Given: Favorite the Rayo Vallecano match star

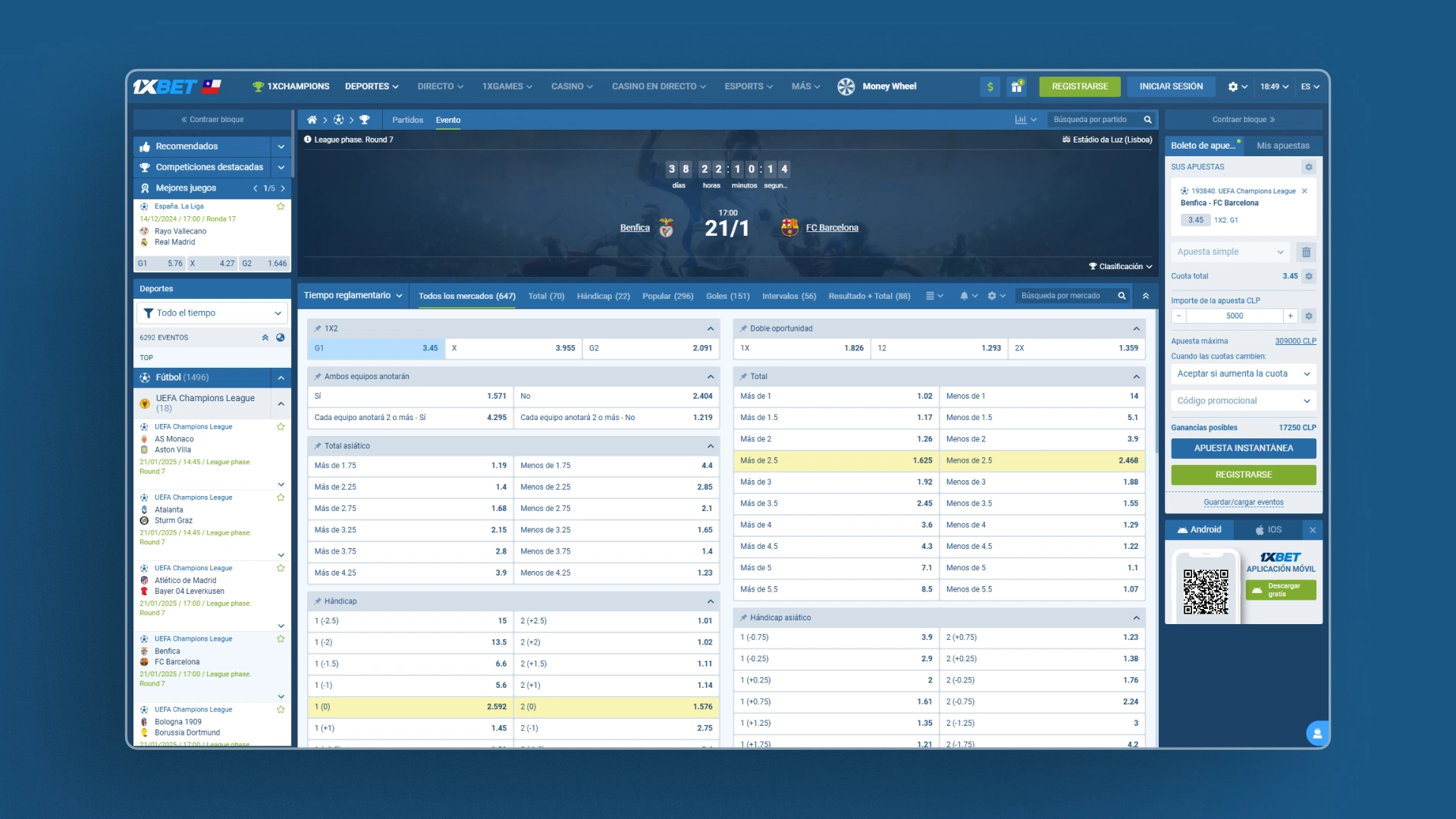Looking at the screenshot, I should (x=281, y=206).
